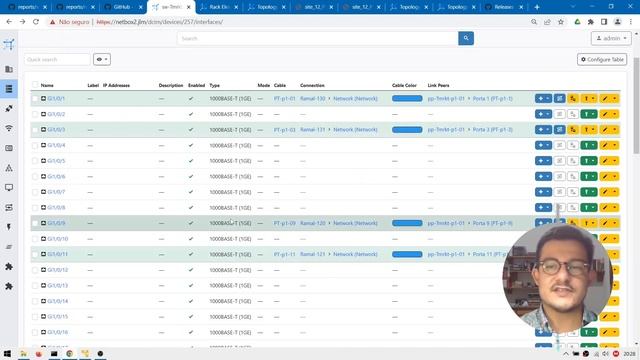Check the box for interface G1/0/12
640x360 pixels.
pos(35,270)
